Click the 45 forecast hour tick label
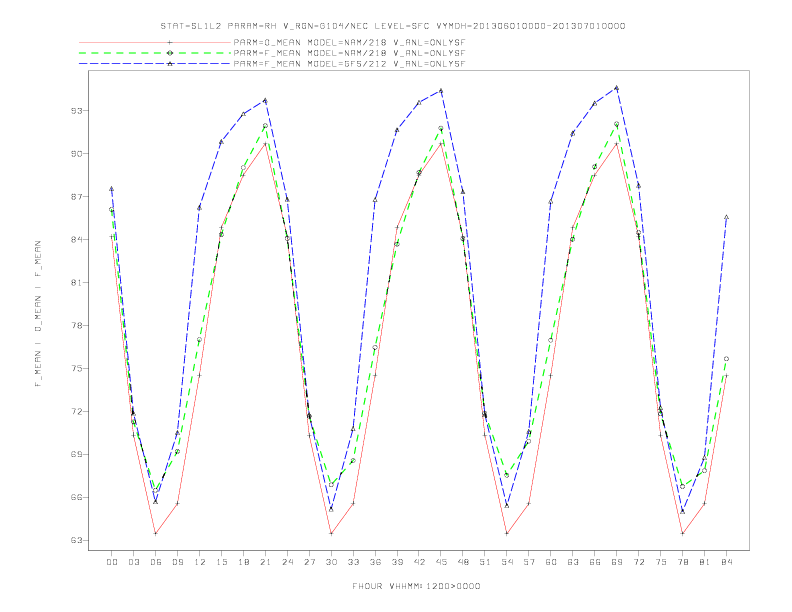 pos(441,562)
